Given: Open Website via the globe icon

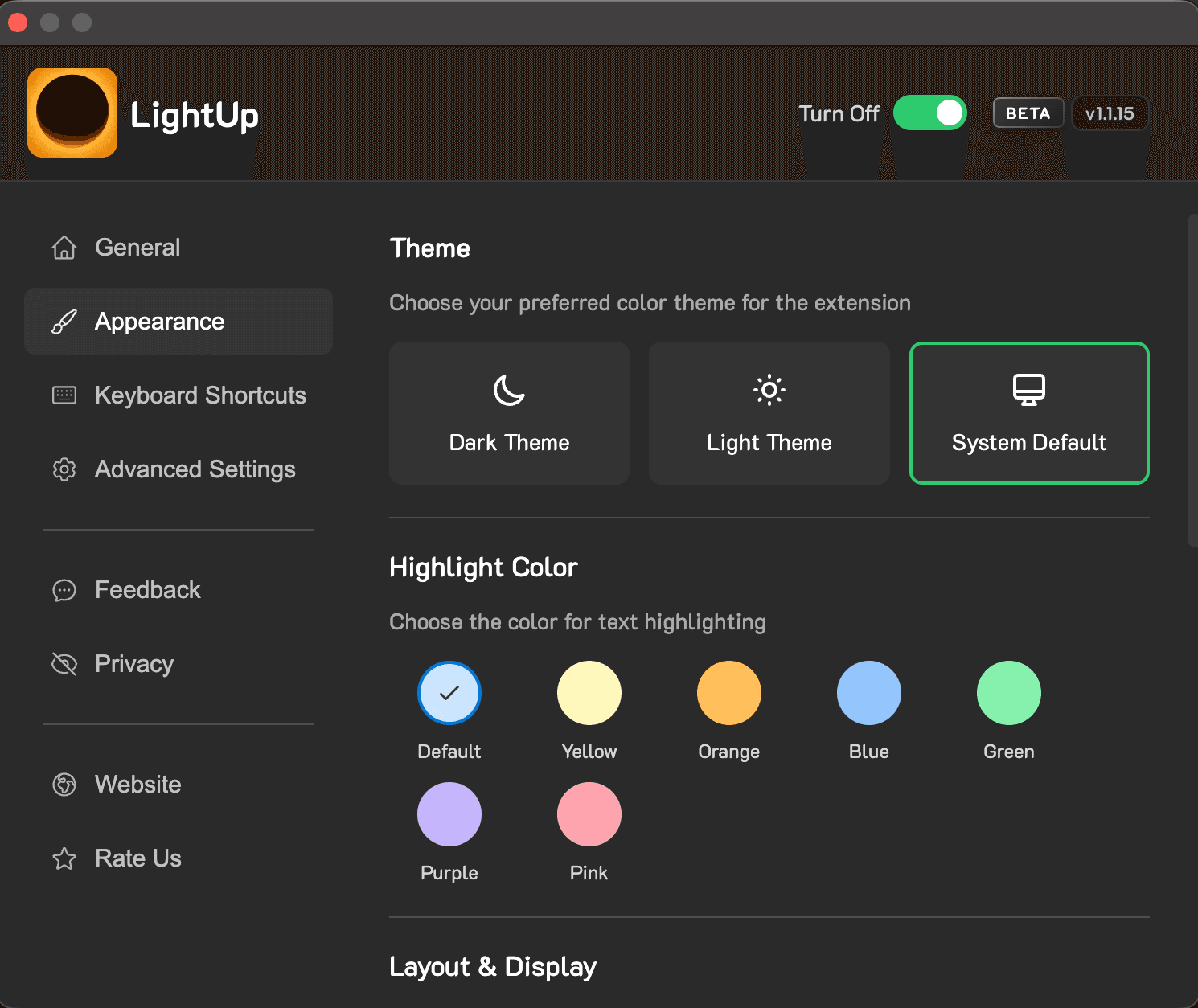Looking at the screenshot, I should [64, 785].
